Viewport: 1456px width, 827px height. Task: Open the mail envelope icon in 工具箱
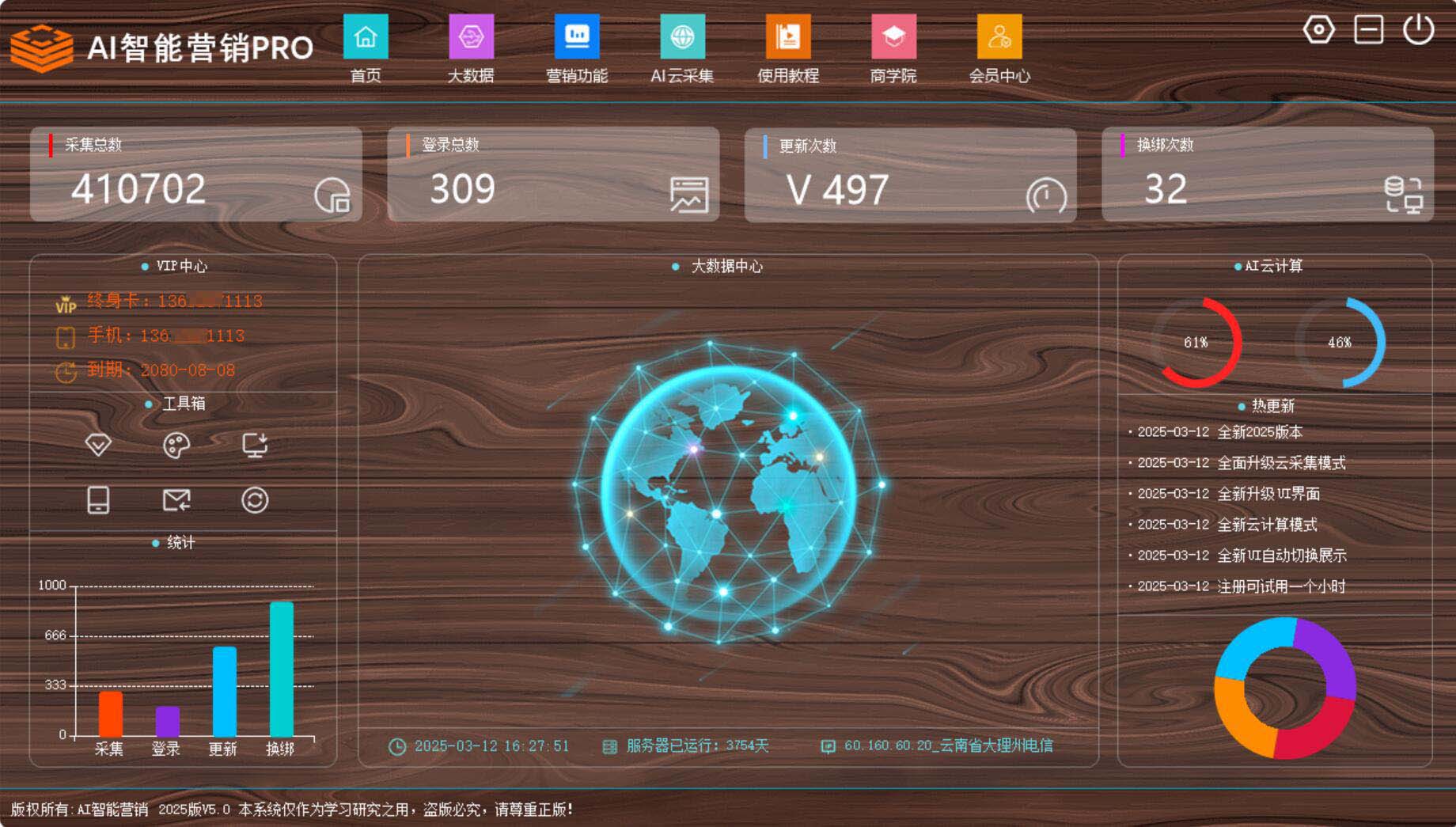176,500
